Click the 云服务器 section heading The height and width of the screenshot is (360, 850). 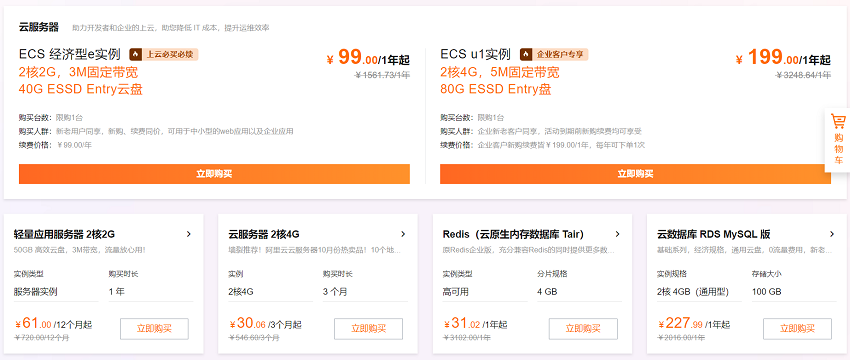(x=38, y=27)
